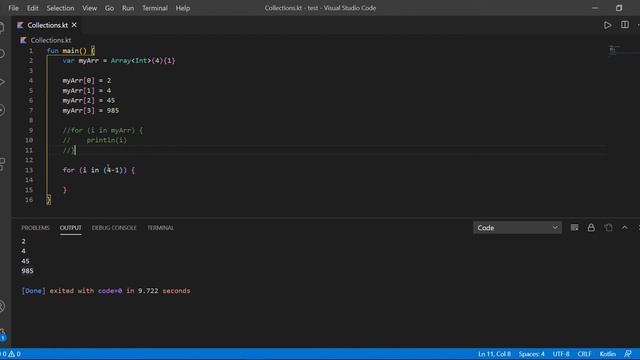Open the Run menu
The height and width of the screenshot is (360, 640).
tap(128, 8)
